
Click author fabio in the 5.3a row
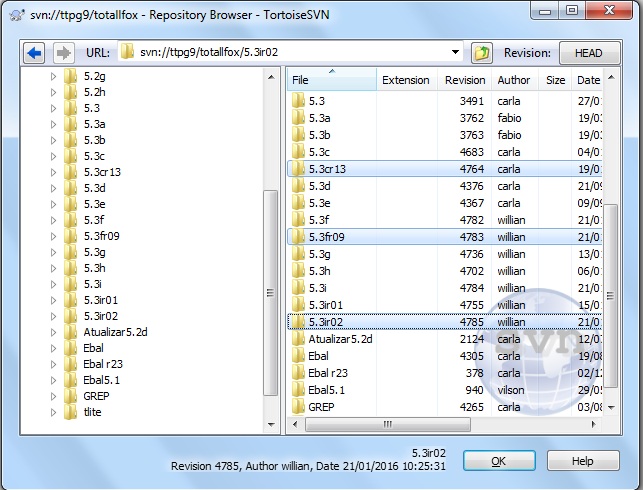(509, 118)
